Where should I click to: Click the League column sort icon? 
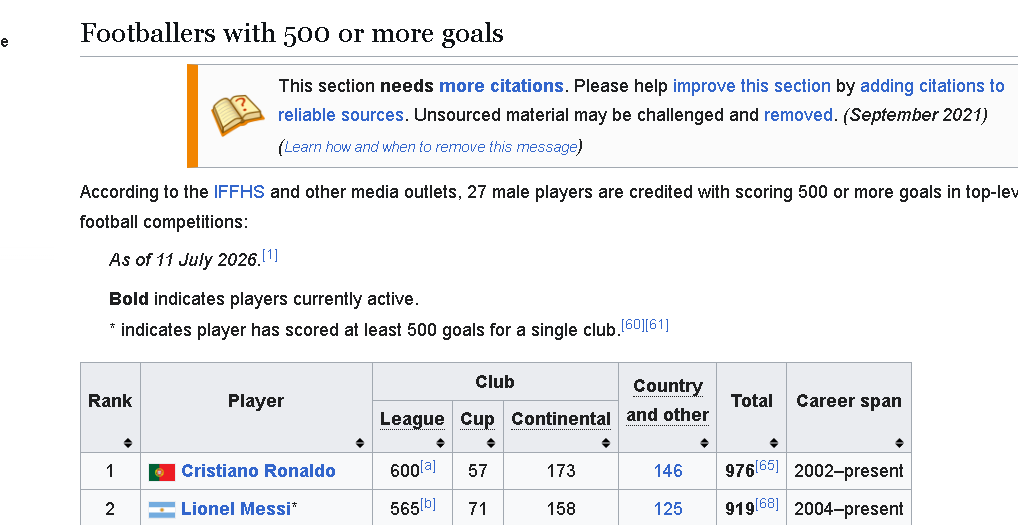click(440, 443)
